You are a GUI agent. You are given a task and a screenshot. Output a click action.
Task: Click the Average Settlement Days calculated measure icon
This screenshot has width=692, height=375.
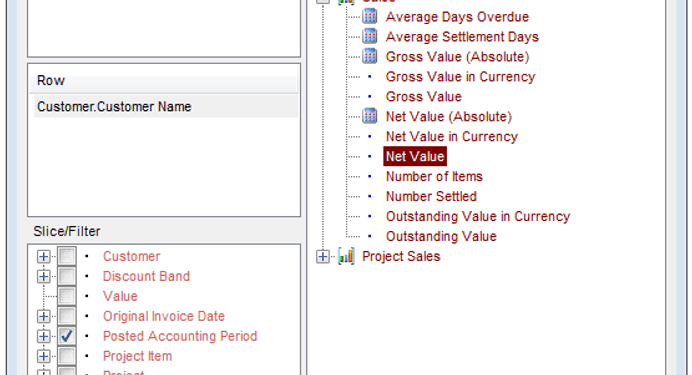click(x=370, y=37)
